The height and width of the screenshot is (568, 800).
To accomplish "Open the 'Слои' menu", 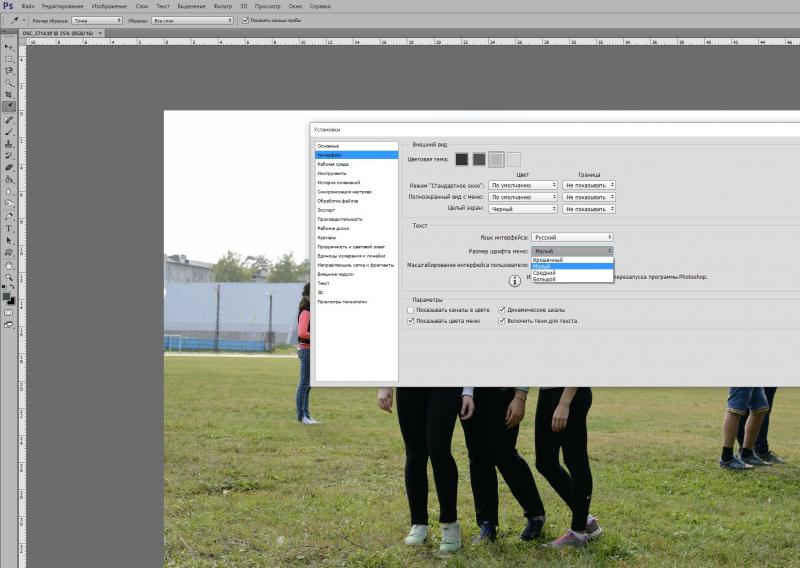I will coord(142,7).
